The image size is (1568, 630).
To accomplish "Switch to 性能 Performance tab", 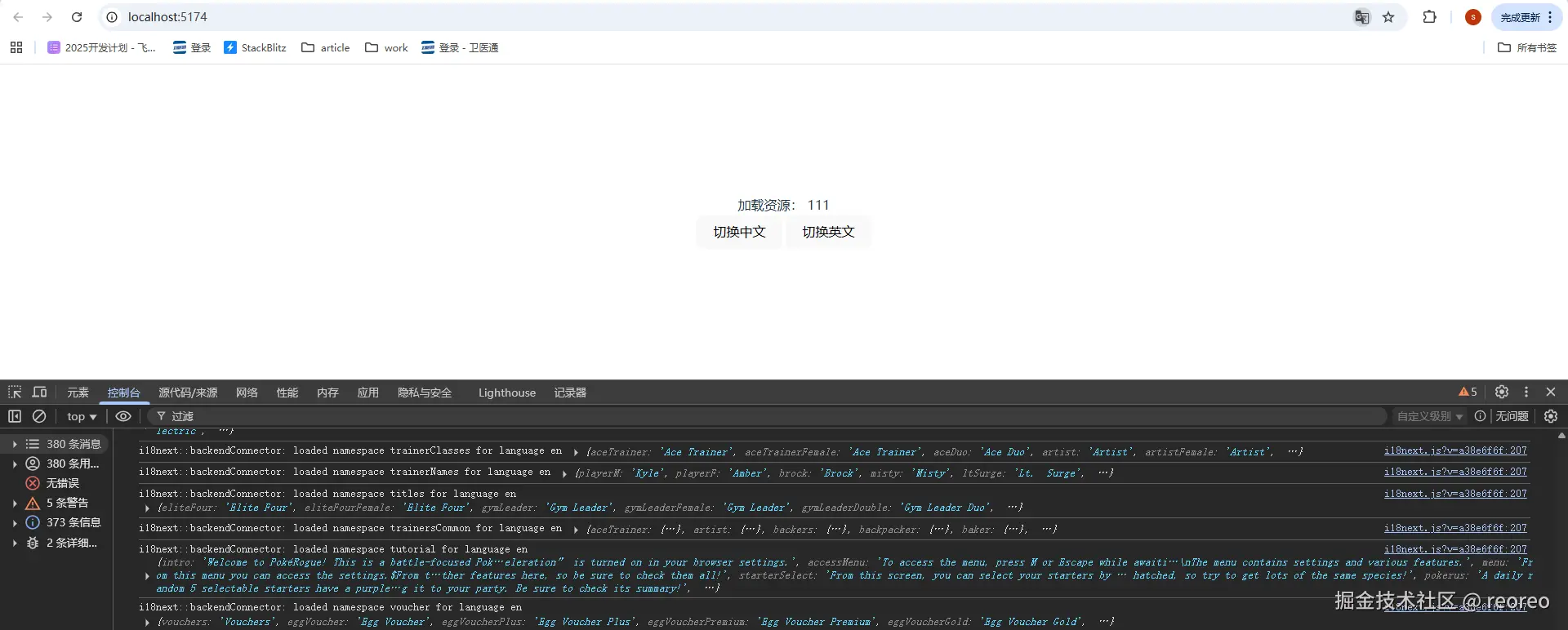I will click(287, 393).
